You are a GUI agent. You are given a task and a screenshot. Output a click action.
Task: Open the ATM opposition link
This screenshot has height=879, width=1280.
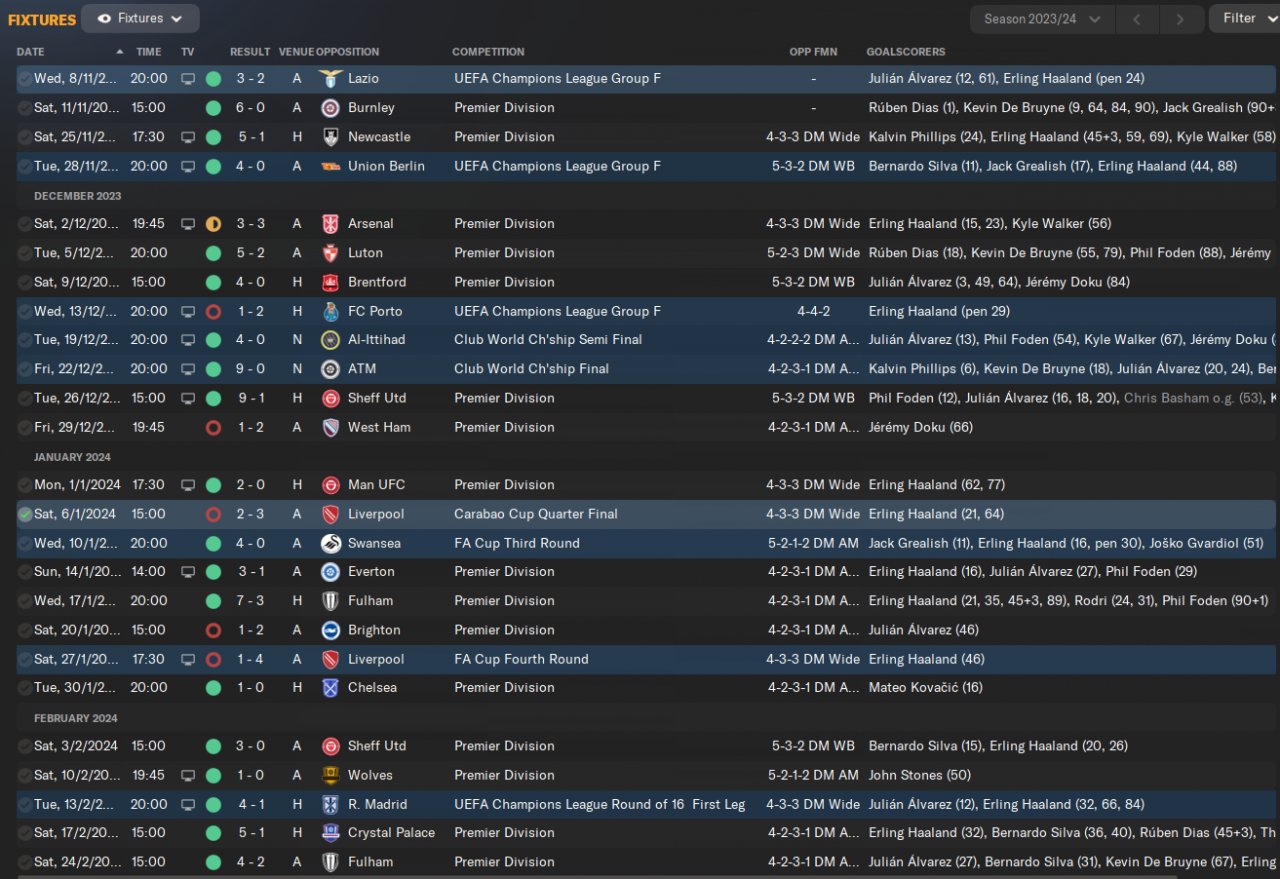[361, 369]
